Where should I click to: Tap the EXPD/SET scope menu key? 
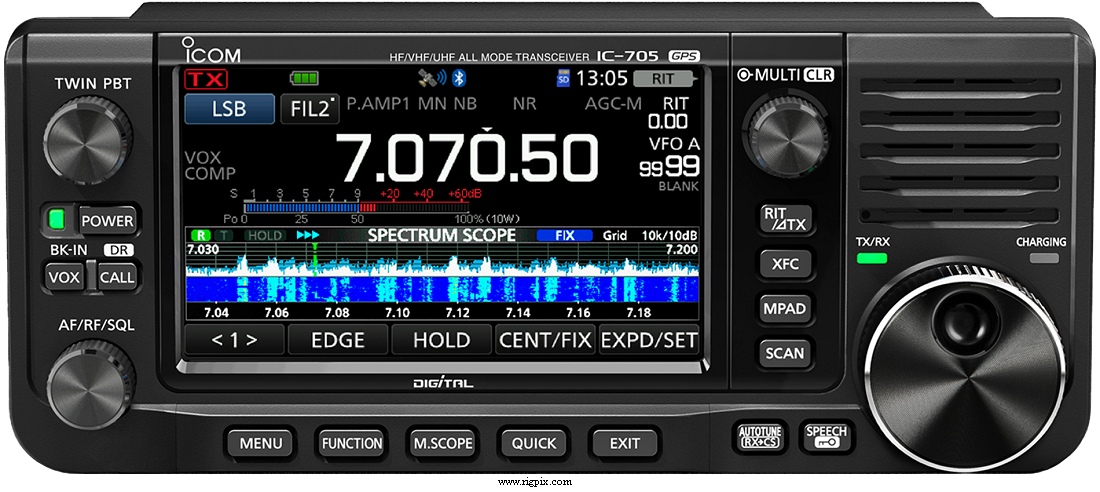click(x=649, y=340)
